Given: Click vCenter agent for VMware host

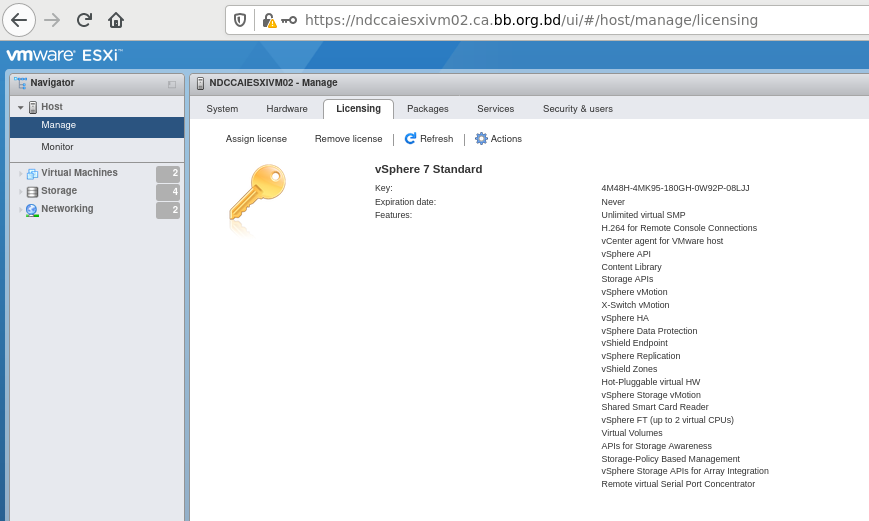Looking at the screenshot, I should click(x=662, y=241).
